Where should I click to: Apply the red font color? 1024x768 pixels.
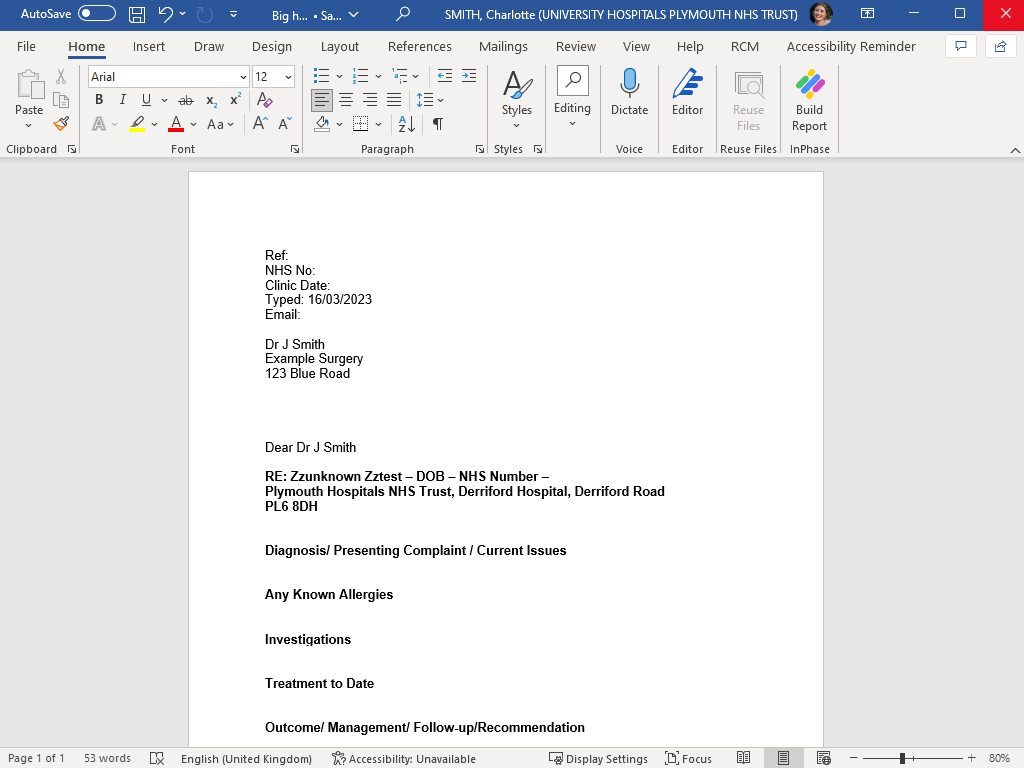click(176, 123)
